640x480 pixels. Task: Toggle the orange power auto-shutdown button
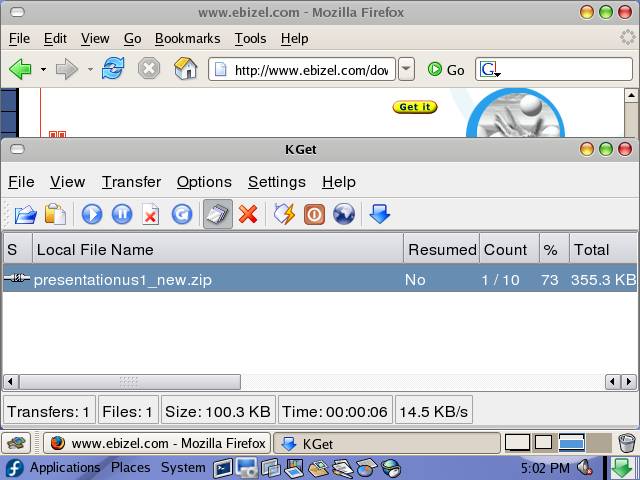pyautogui.click(x=314, y=214)
